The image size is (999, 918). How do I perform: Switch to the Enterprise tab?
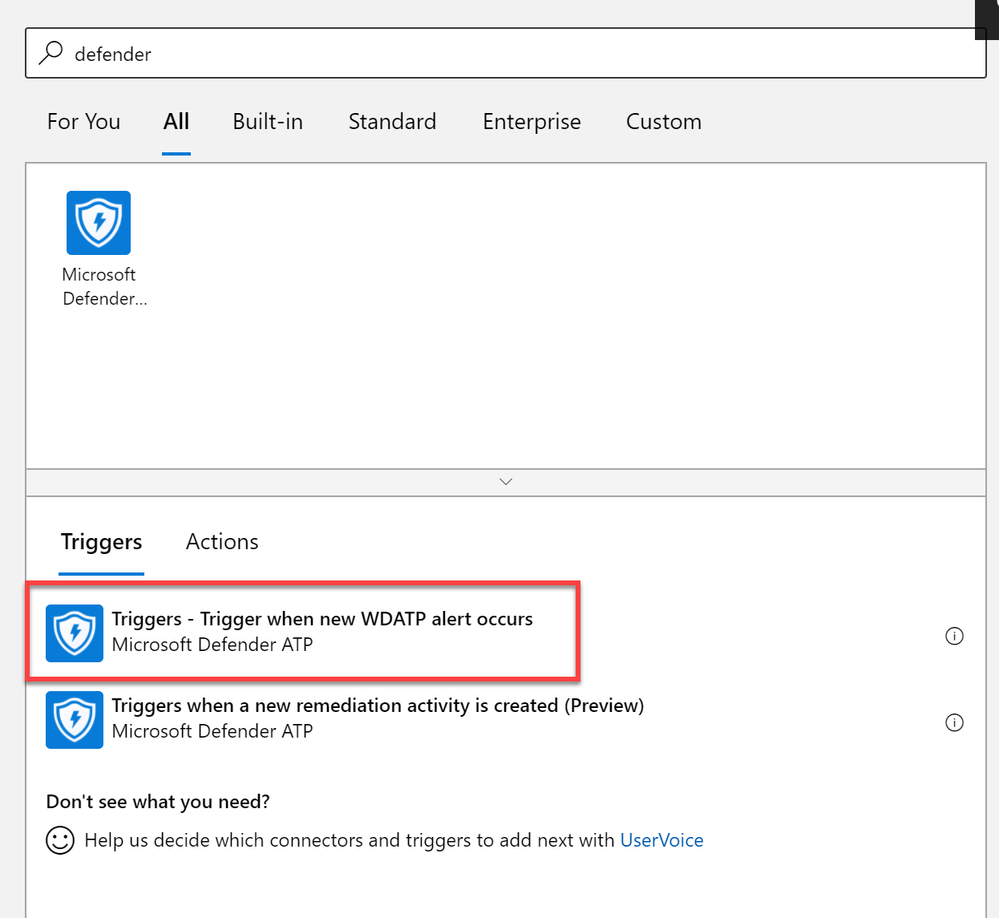coord(531,121)
